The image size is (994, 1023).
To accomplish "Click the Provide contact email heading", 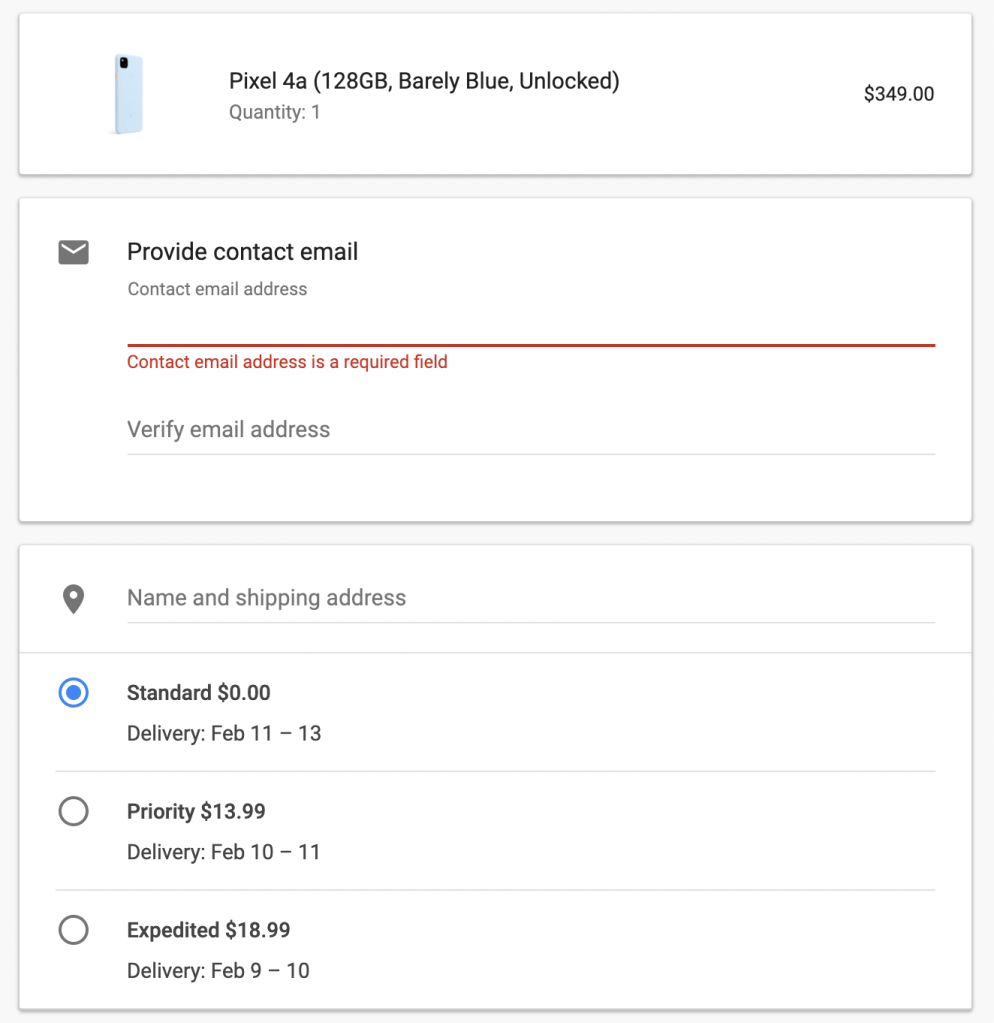I will [242, 252].
